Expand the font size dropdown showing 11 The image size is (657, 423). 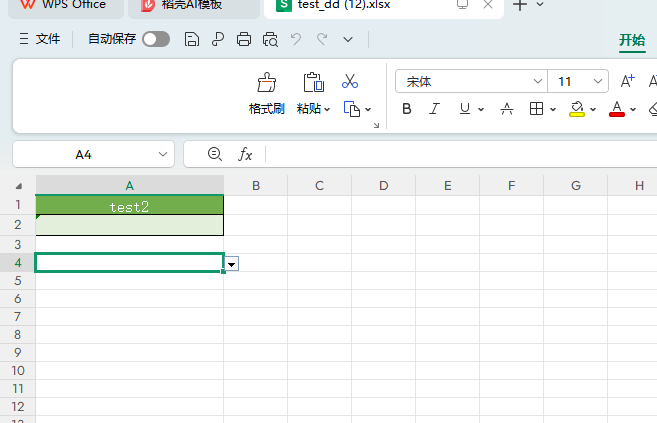(598, 82)
